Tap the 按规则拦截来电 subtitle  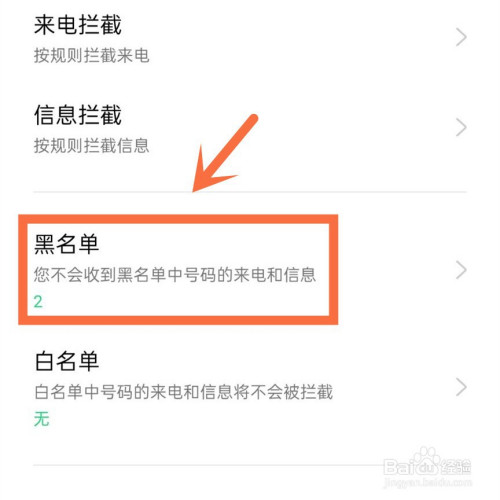tap(91, 55)
